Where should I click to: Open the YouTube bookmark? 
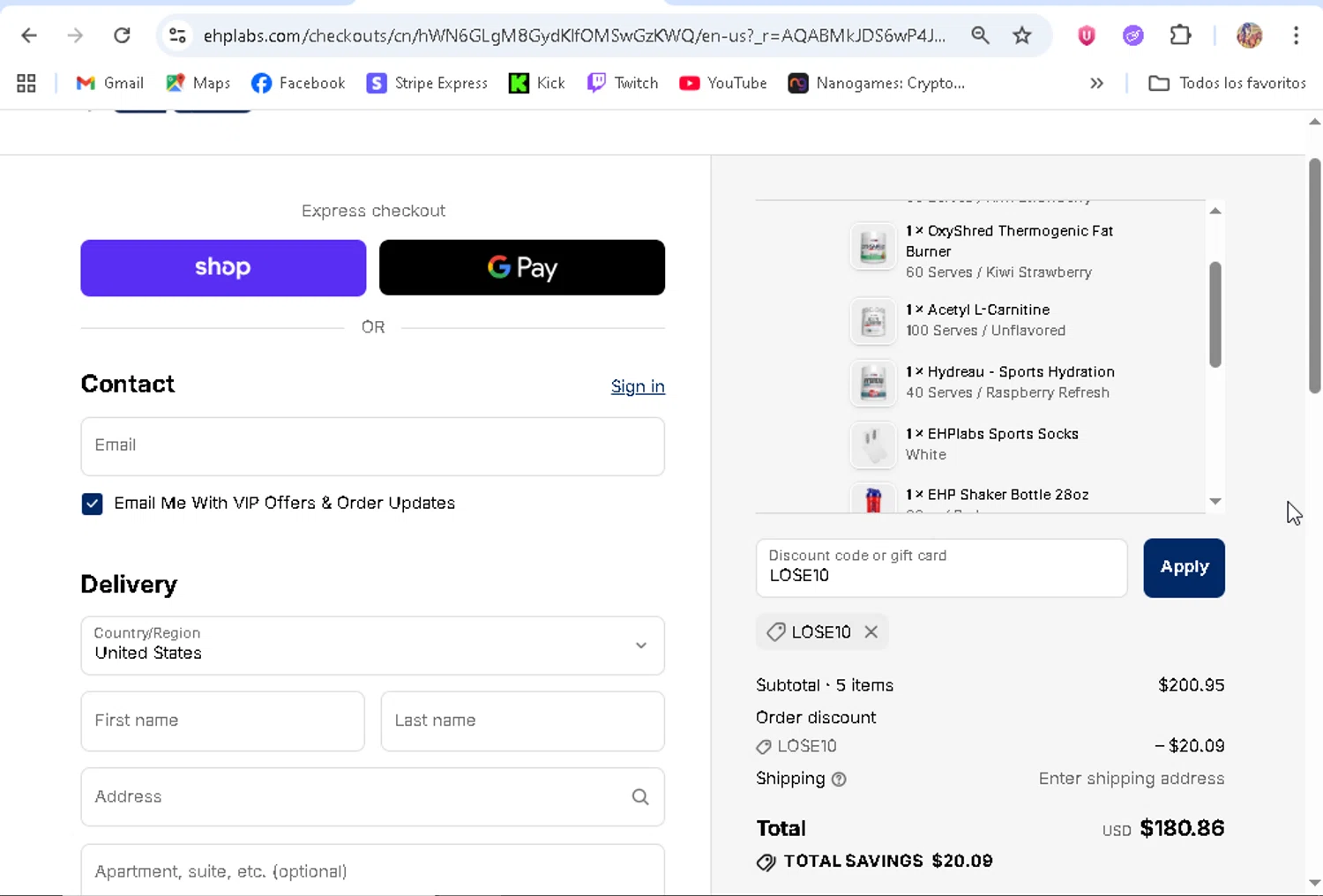pos(723,83)
